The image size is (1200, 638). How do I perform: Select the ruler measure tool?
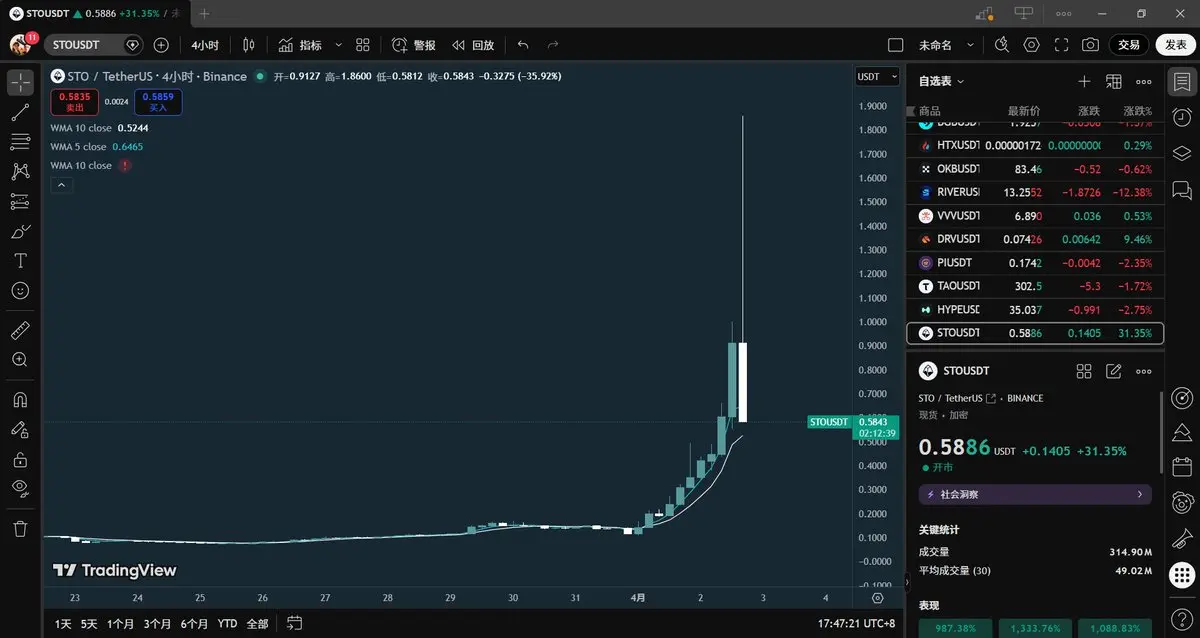[20, 330]
